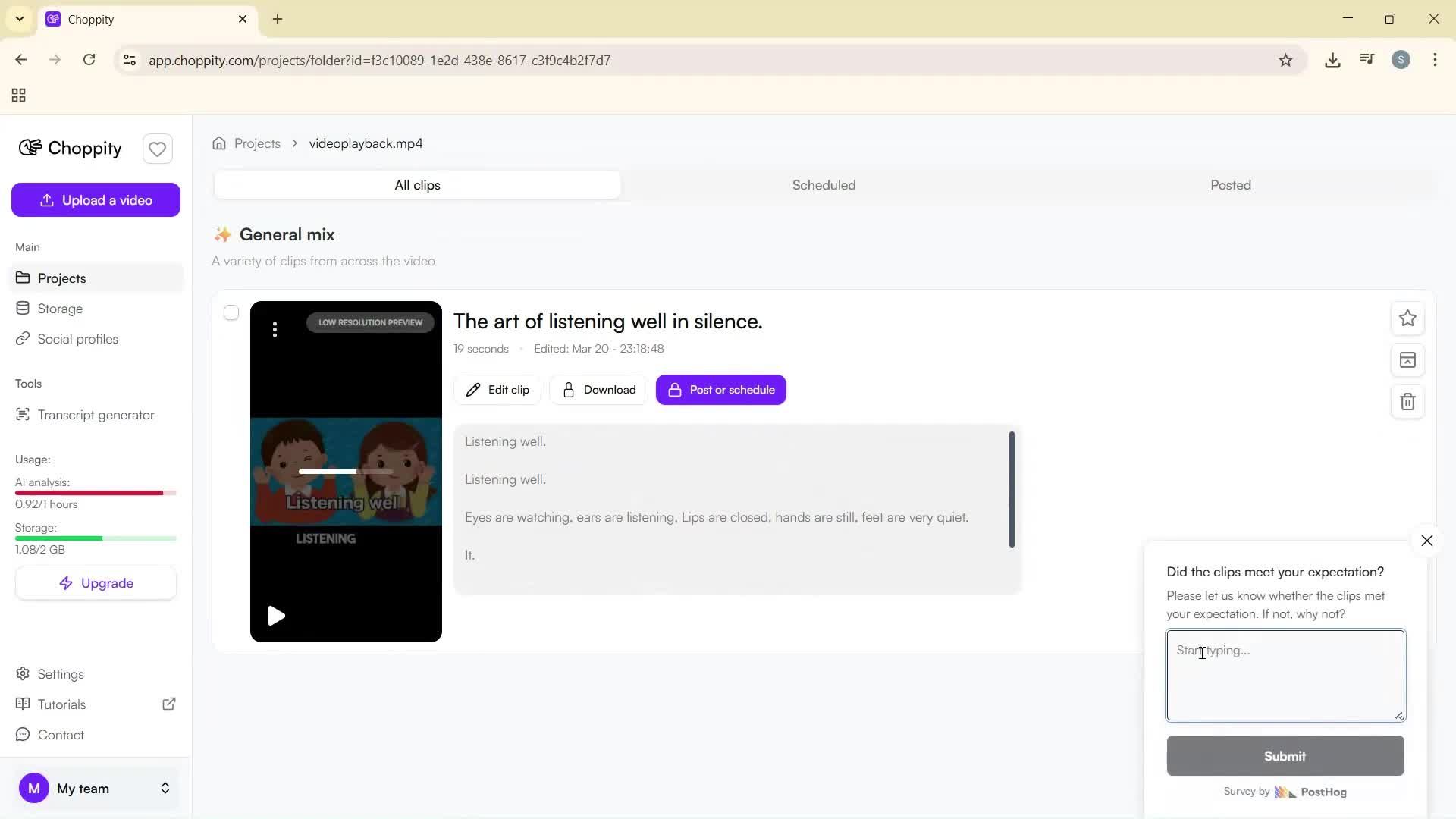Viewport: 1456px width, 819px height.
Task: Open the Storage section
Action: tap(61, 309)
